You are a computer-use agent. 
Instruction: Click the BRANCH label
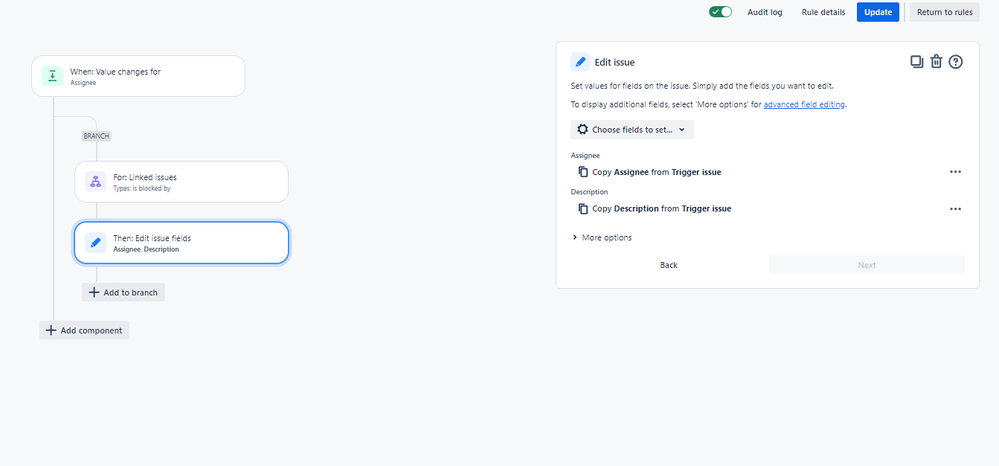pyautogui.click(x=97, y=136)
